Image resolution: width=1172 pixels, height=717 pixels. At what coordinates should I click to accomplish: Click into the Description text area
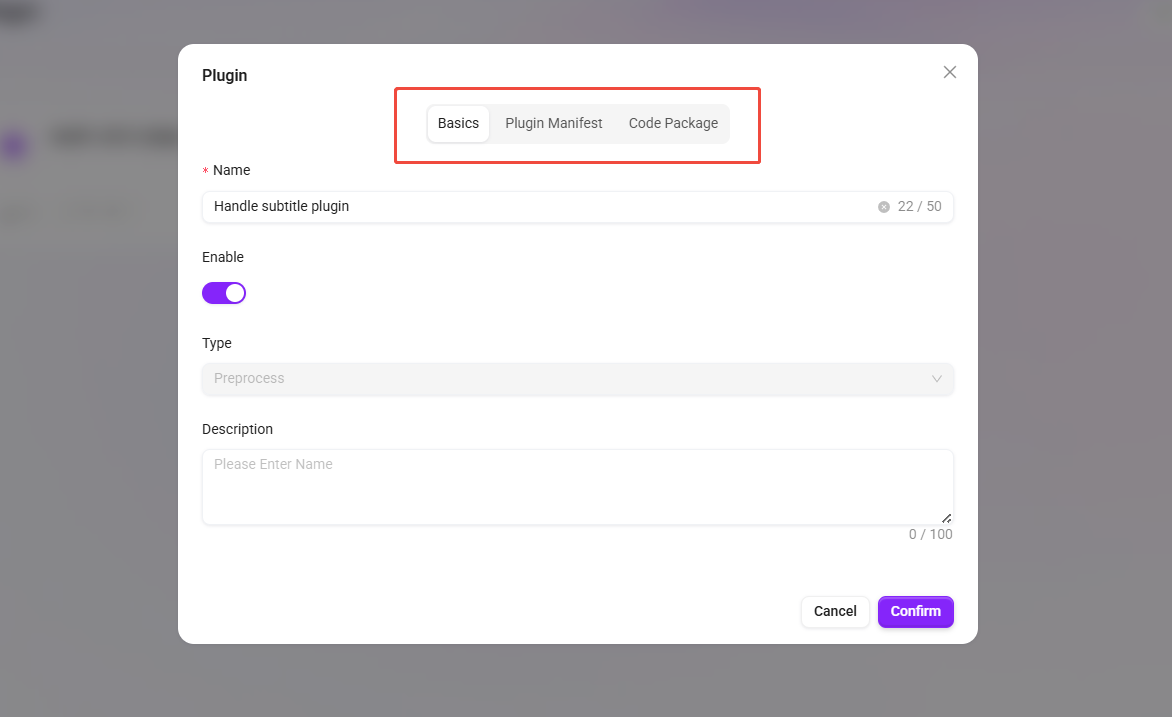coord(577,487)
